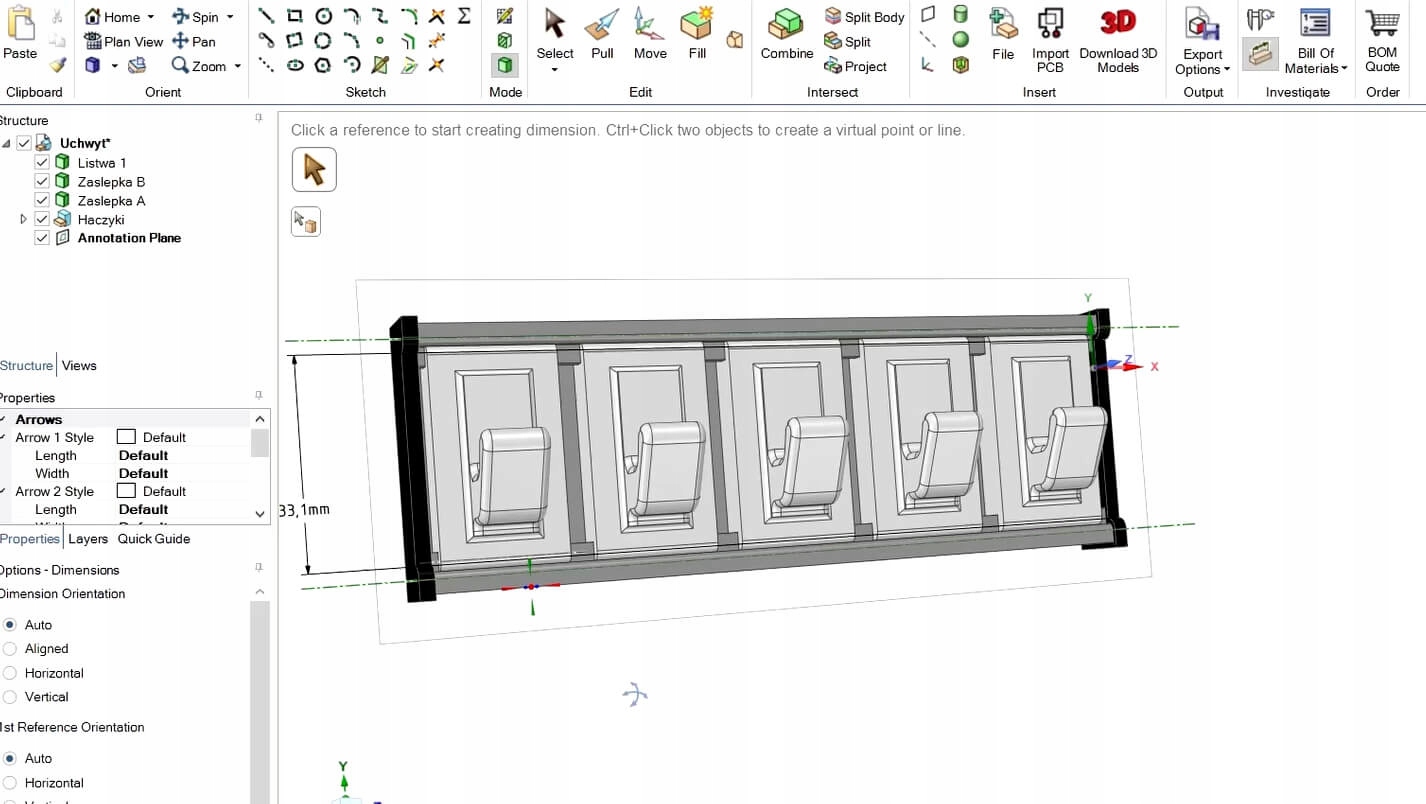Switch to Sketch mode
Image resolution: width=1426 pixels, height=804 pixels.
click(x=505, y=16)
